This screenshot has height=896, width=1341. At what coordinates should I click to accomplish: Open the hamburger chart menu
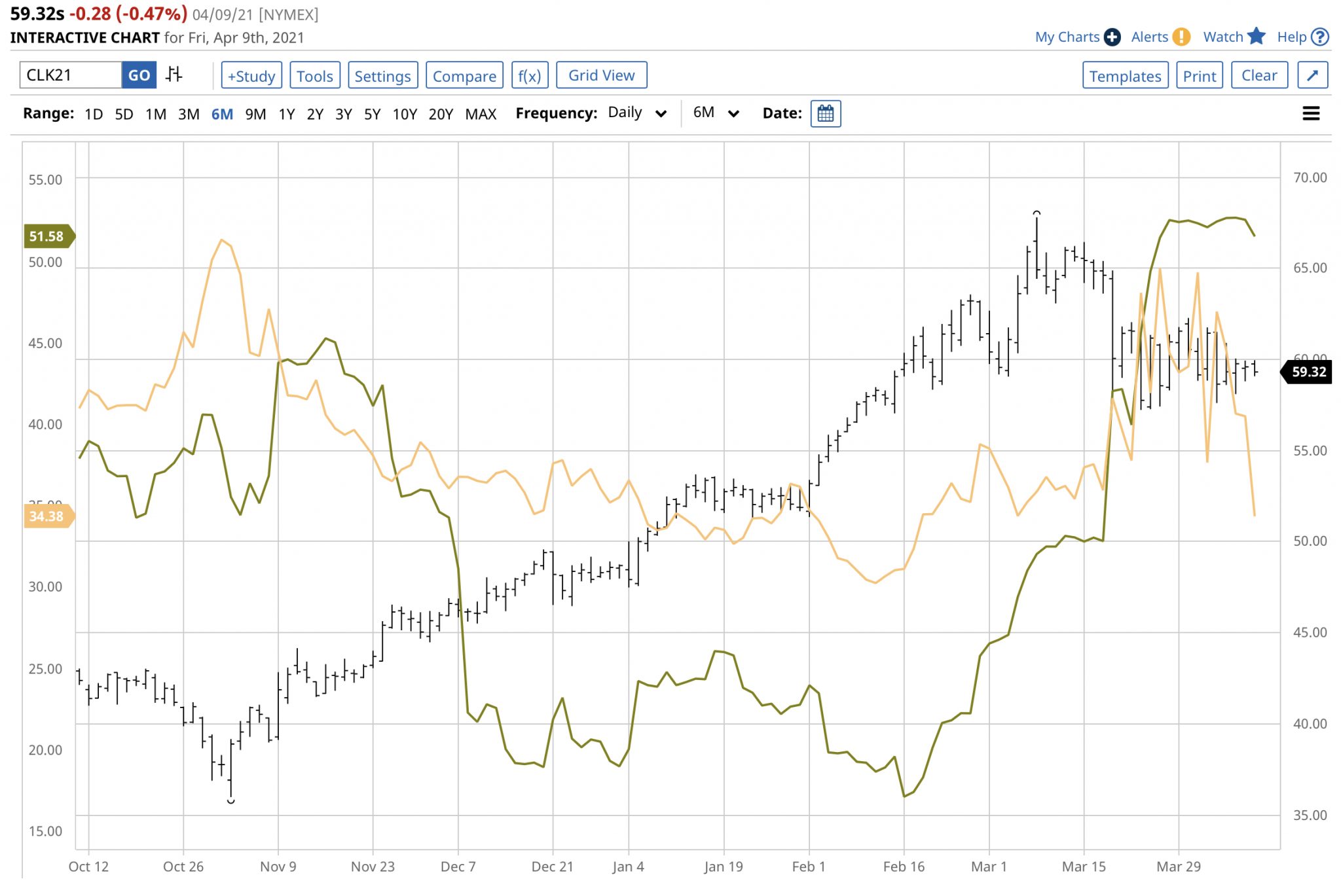click(1312, 113)
